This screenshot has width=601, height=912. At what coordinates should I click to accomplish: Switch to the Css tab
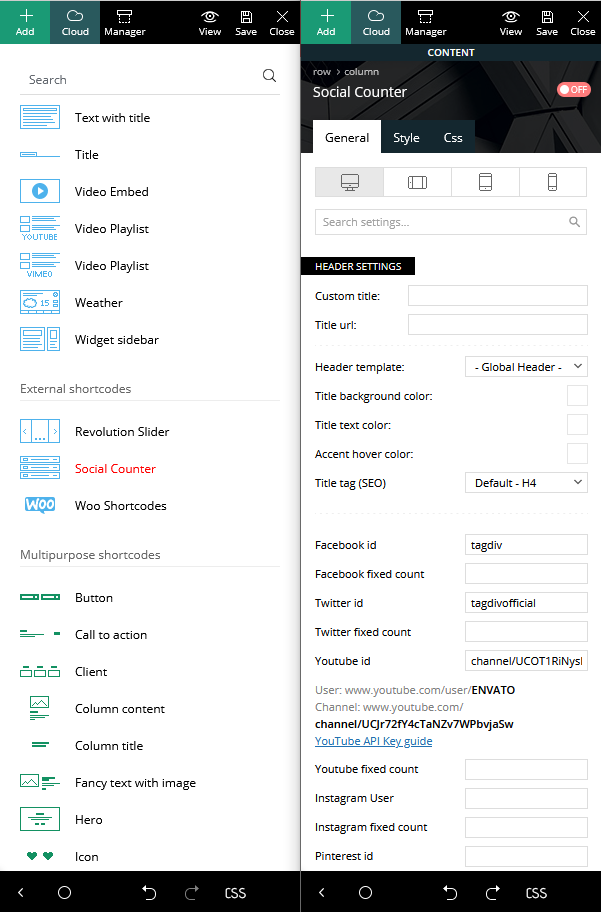[453, 137]
